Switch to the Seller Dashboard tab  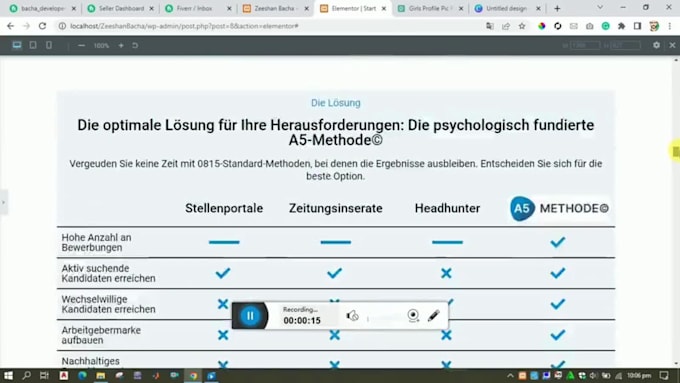tap(121, 8)
